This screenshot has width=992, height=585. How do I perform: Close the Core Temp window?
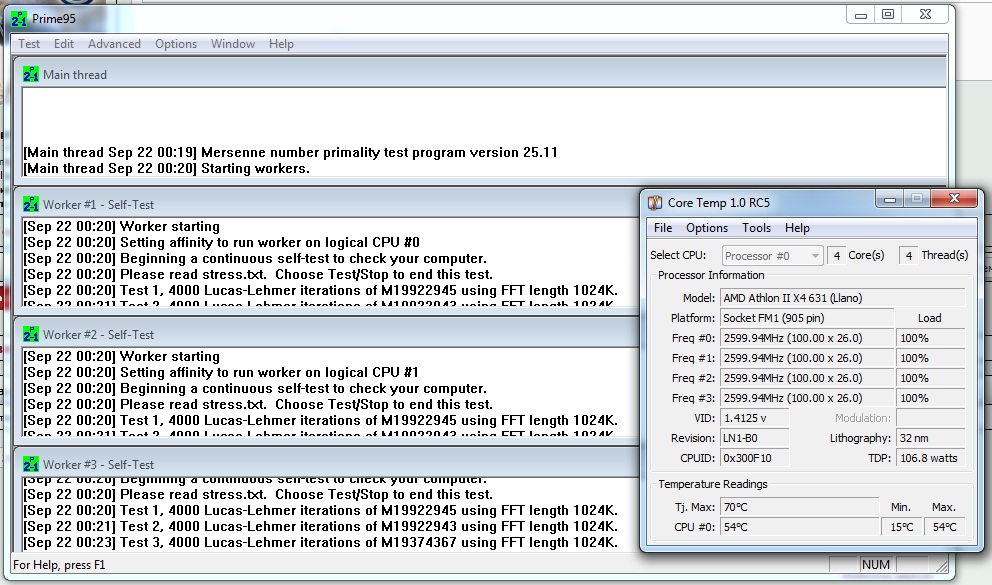(x=953, y=200)
